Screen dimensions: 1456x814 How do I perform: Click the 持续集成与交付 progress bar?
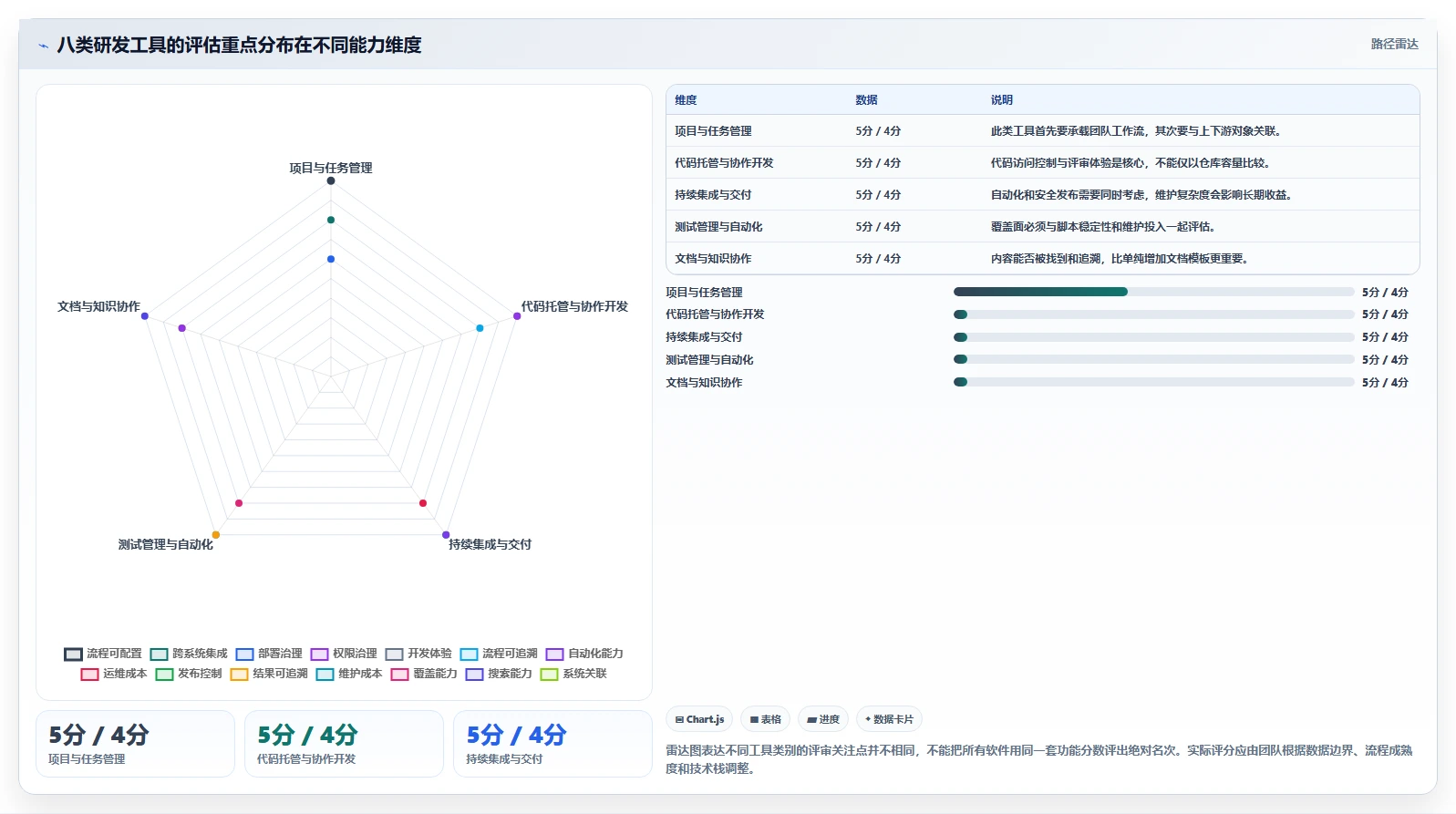coord(1153,337)
